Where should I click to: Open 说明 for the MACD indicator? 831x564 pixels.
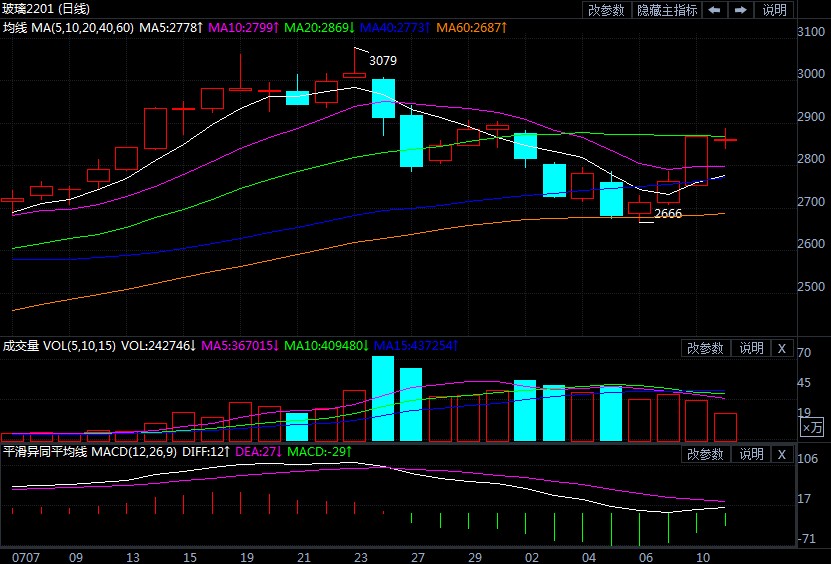(x=751, y=454)
